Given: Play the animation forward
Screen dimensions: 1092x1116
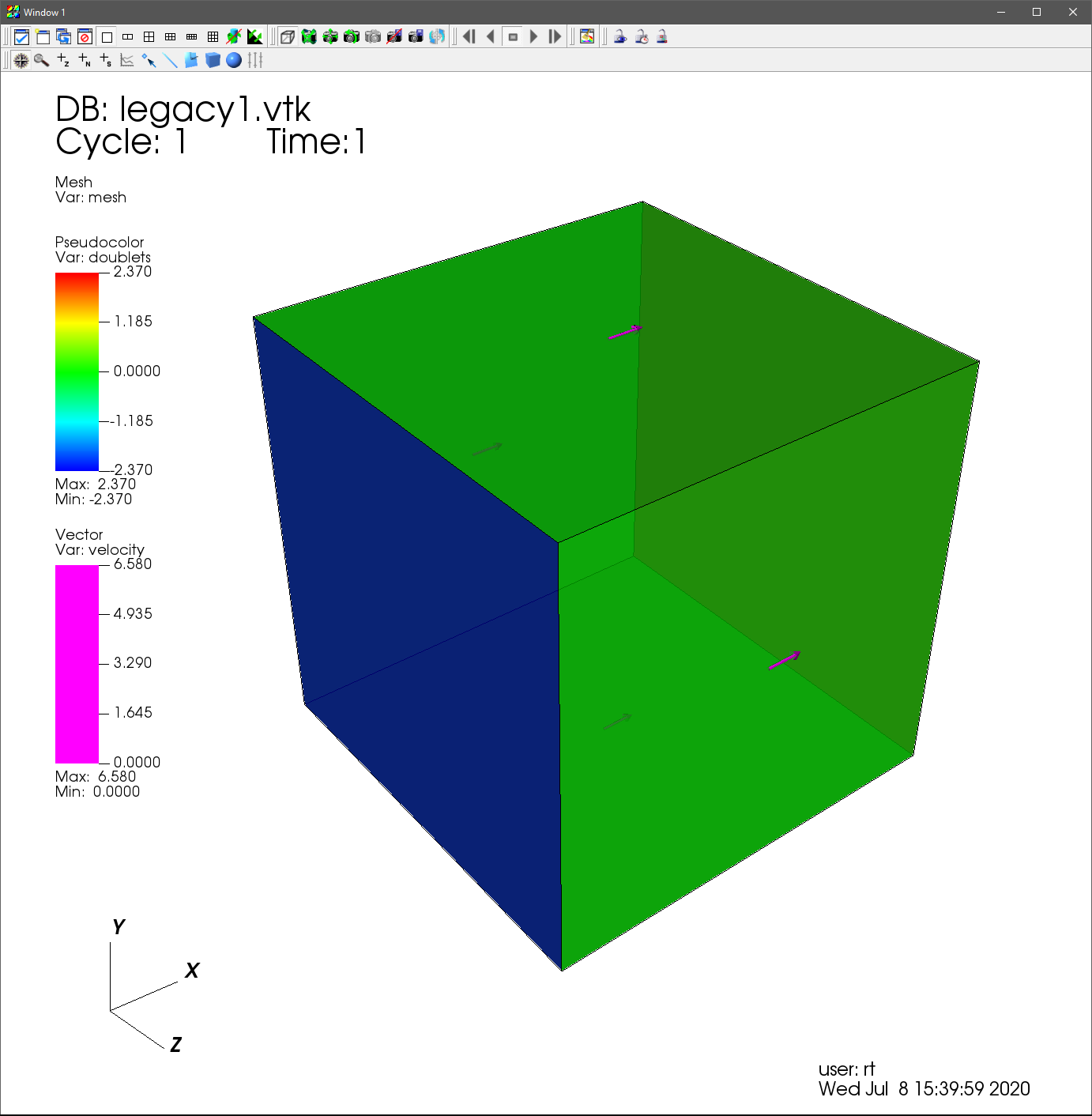Looking at the screenshot, I should pyautogui.click(x=534, y=36).
